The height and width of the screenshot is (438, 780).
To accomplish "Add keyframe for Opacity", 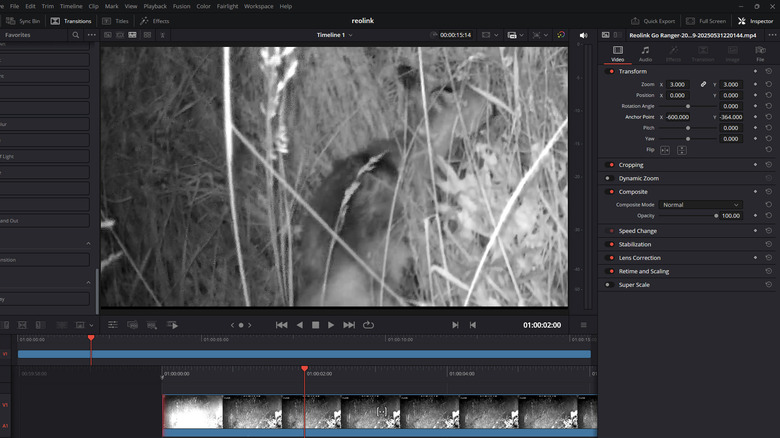I will 755,216.
